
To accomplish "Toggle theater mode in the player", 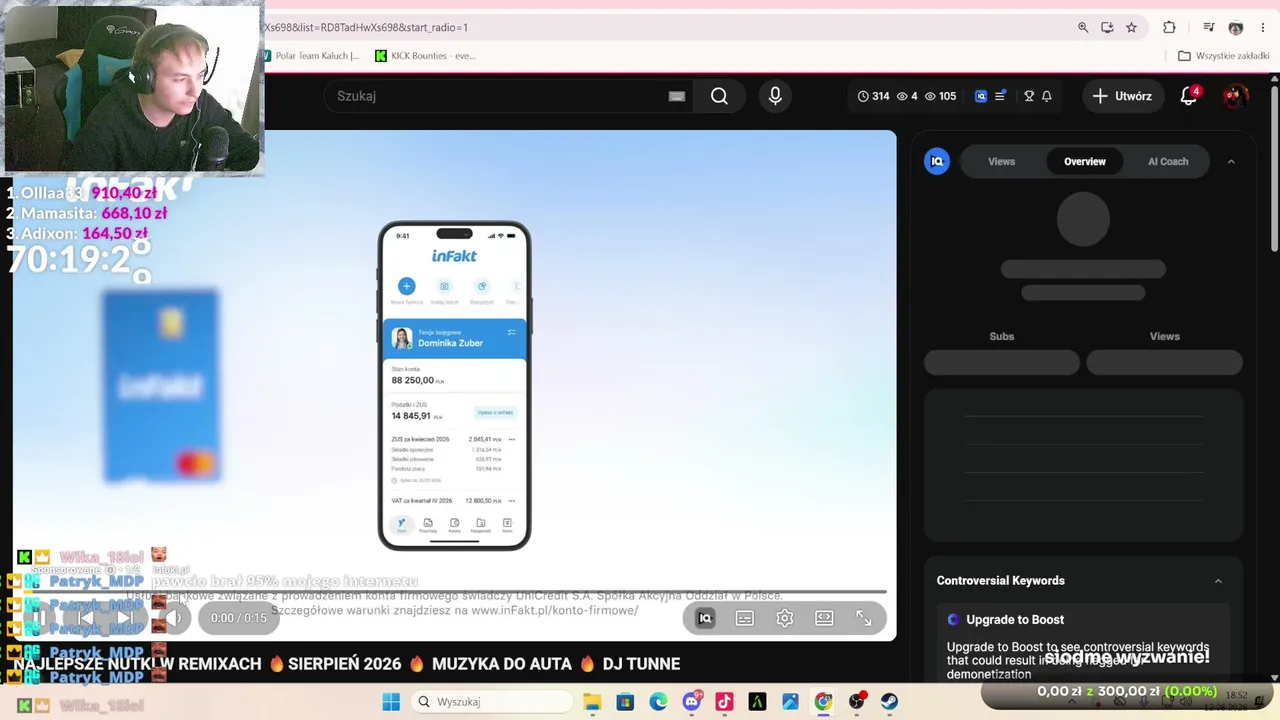I will pos(824,618).
